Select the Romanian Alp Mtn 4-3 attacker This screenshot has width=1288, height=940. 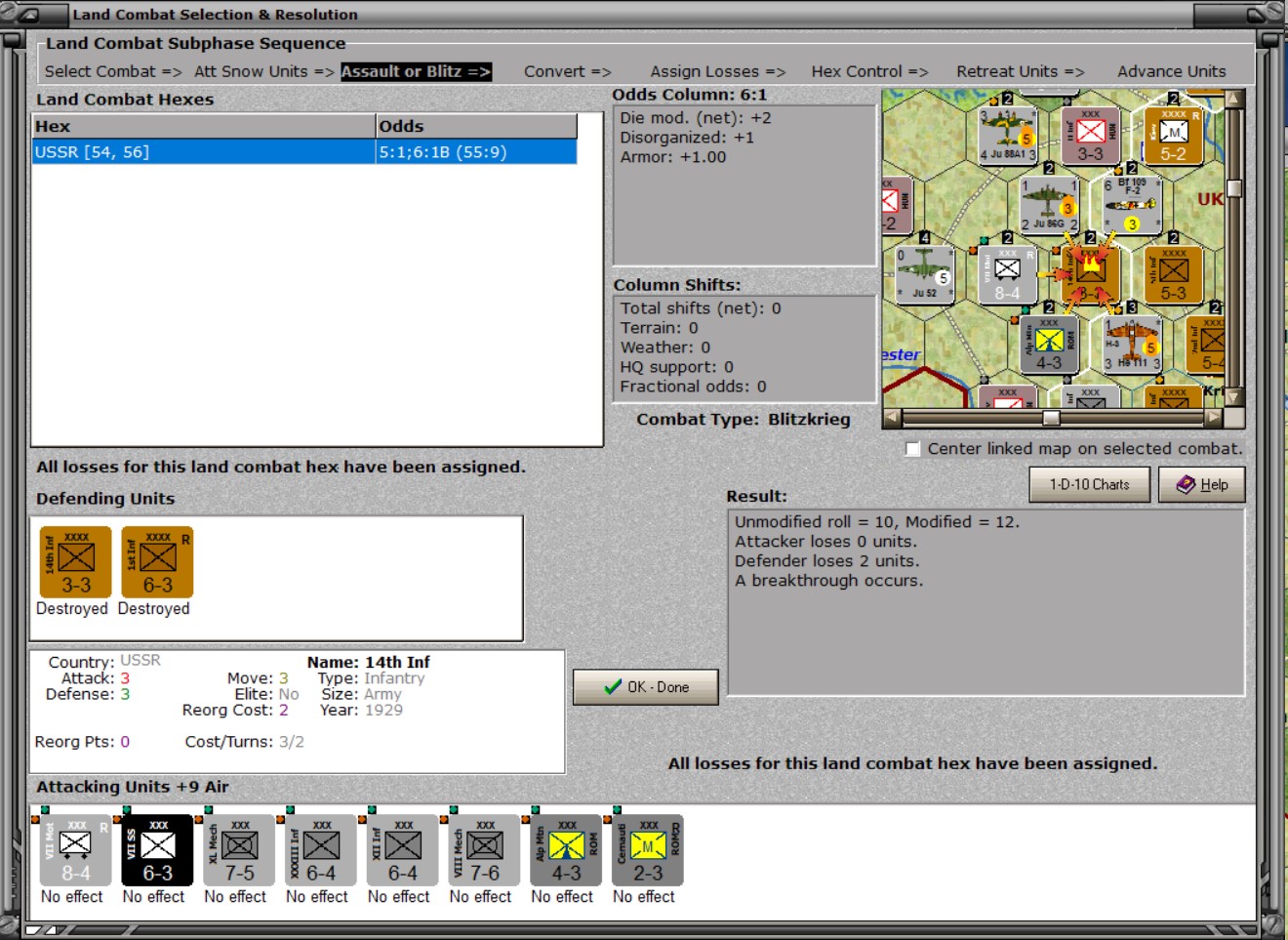pos(566,850)
